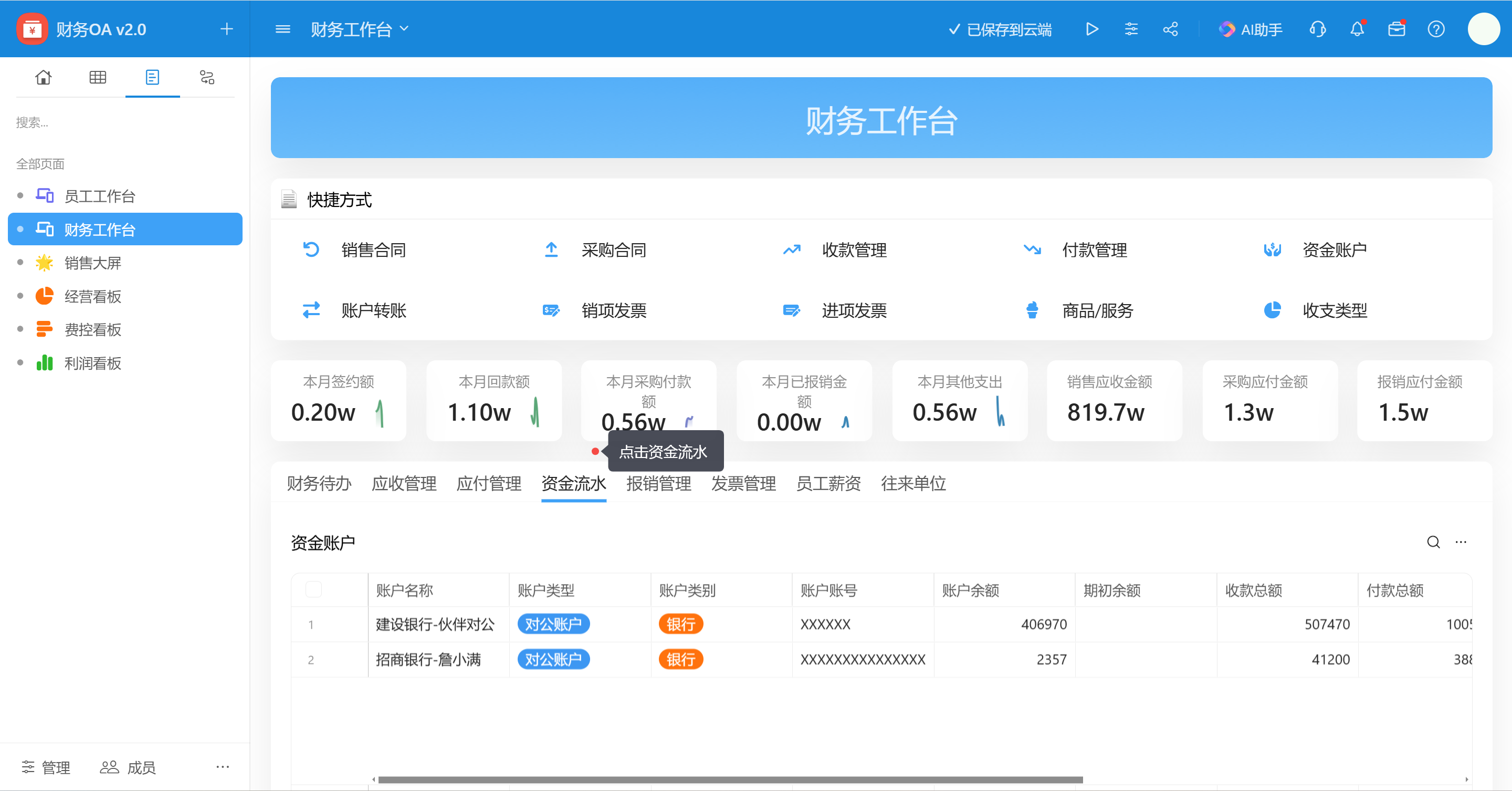The height and width of the screenshot is (791, 1512).
Task: Click the user avatar circle
Action: [1484, 29]
